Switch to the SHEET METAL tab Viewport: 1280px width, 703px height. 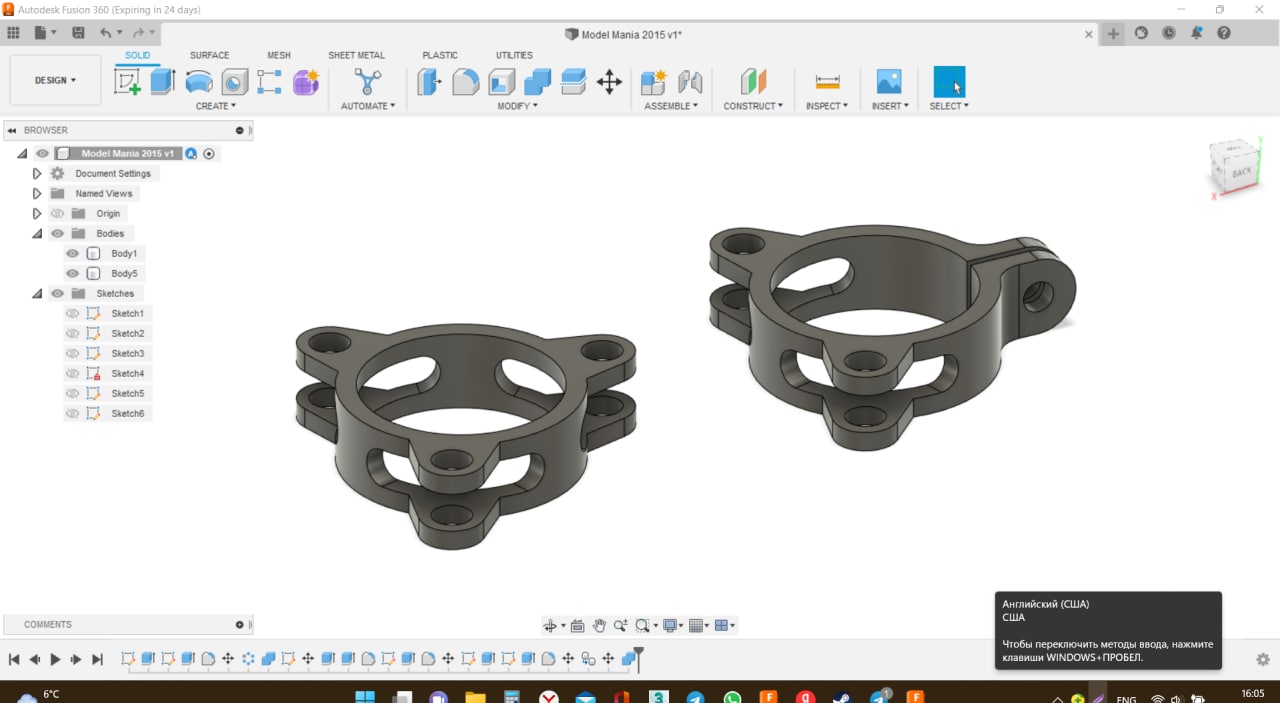pyautogui.click(x=356, y=55)
